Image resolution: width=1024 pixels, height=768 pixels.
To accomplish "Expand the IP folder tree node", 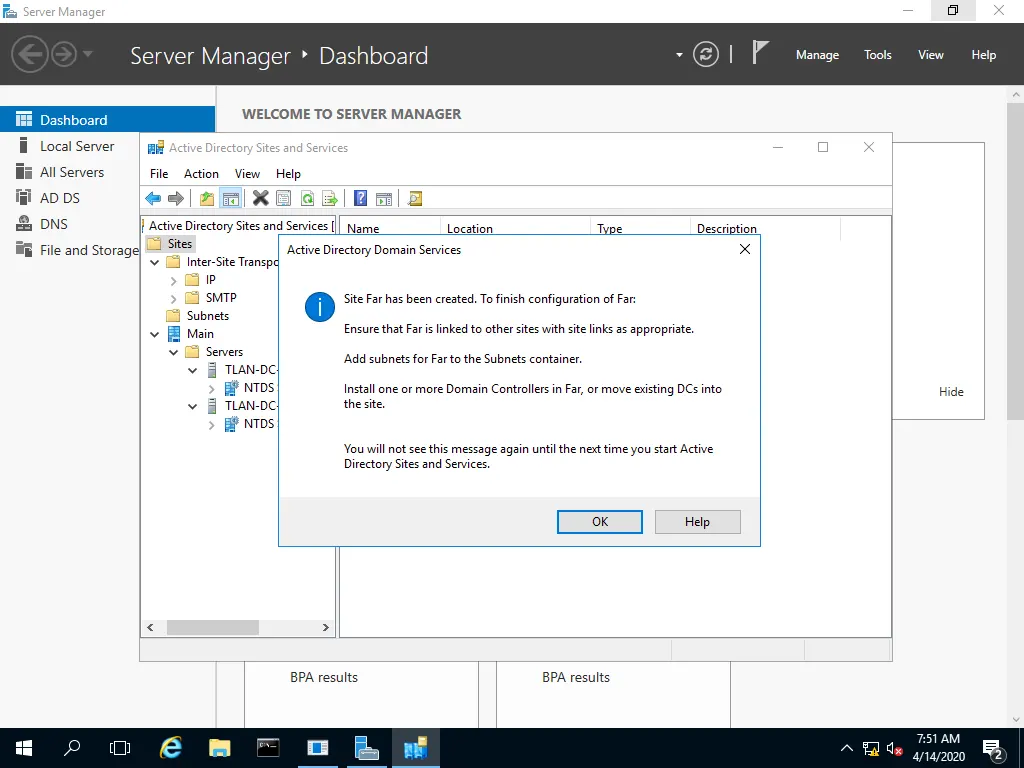I will click(173, 281).
